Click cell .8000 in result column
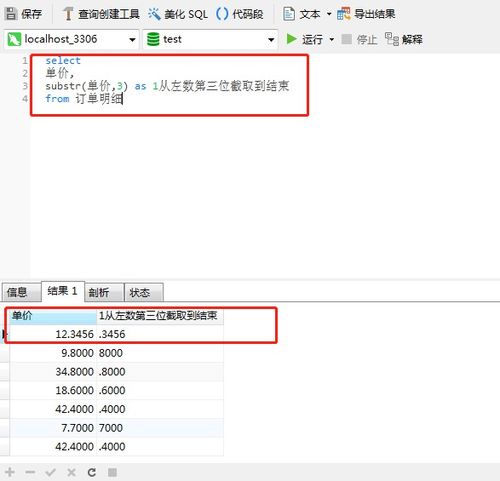 [160, 372]
